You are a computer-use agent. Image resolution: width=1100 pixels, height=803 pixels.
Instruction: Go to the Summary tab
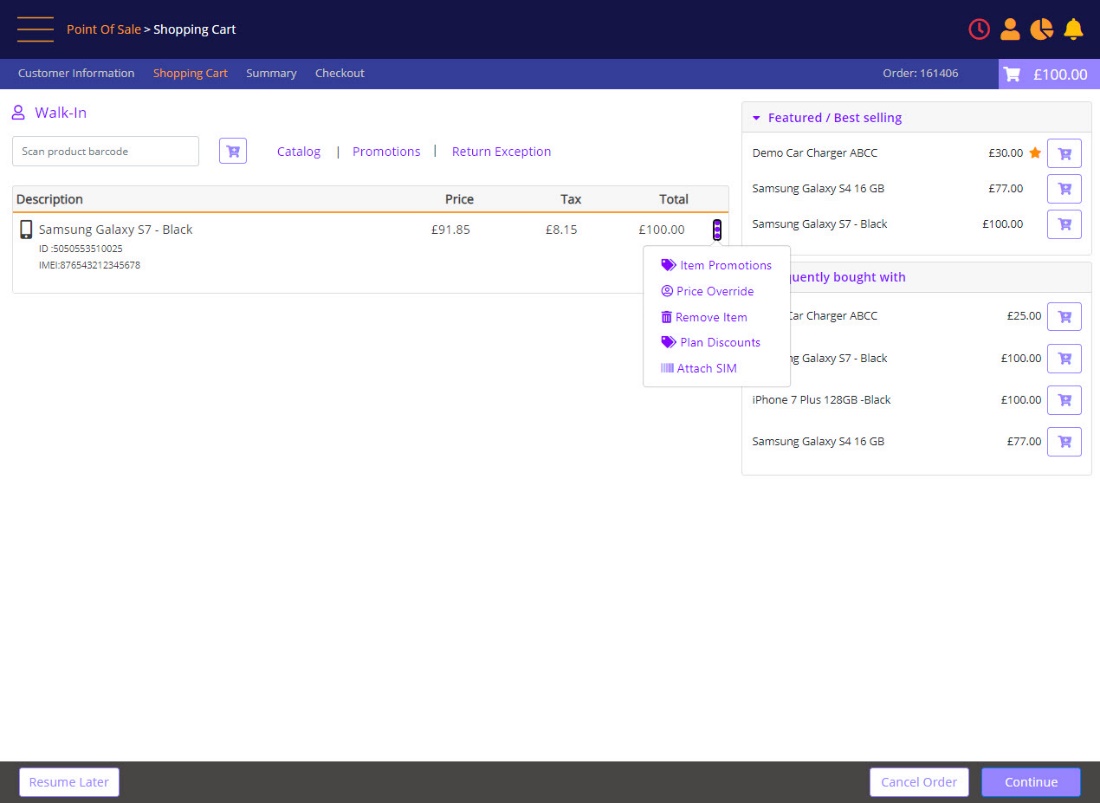271,73
